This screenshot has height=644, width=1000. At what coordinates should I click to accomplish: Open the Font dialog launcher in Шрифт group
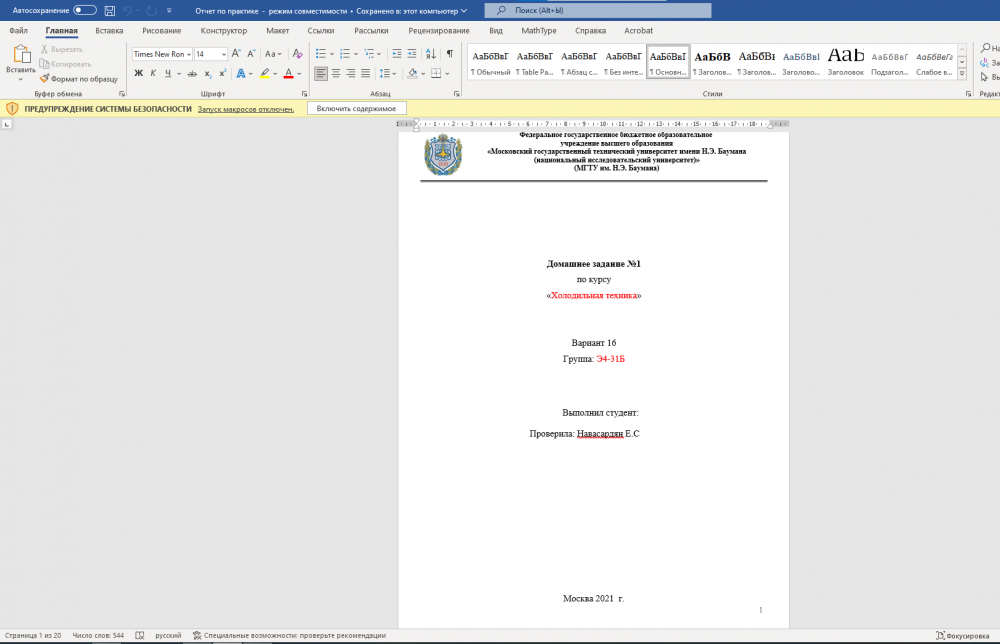[x=304, y=94]
